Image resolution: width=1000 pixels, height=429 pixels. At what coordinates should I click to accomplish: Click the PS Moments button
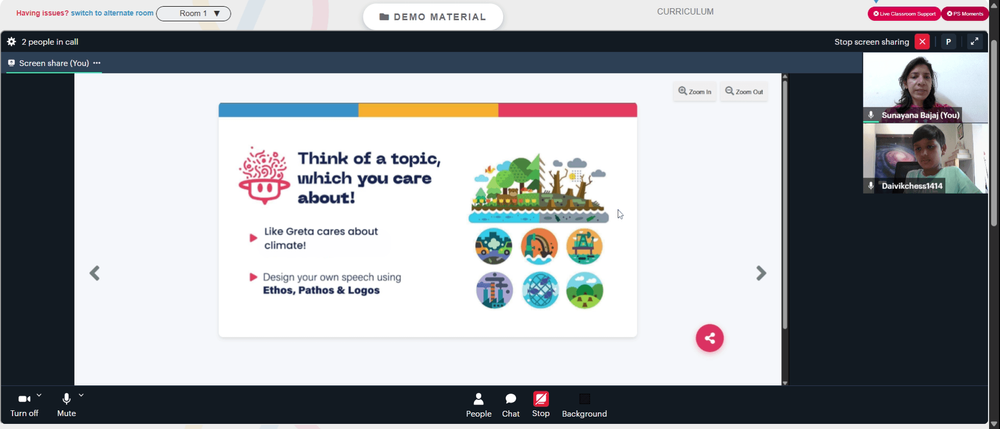point(965,13)
